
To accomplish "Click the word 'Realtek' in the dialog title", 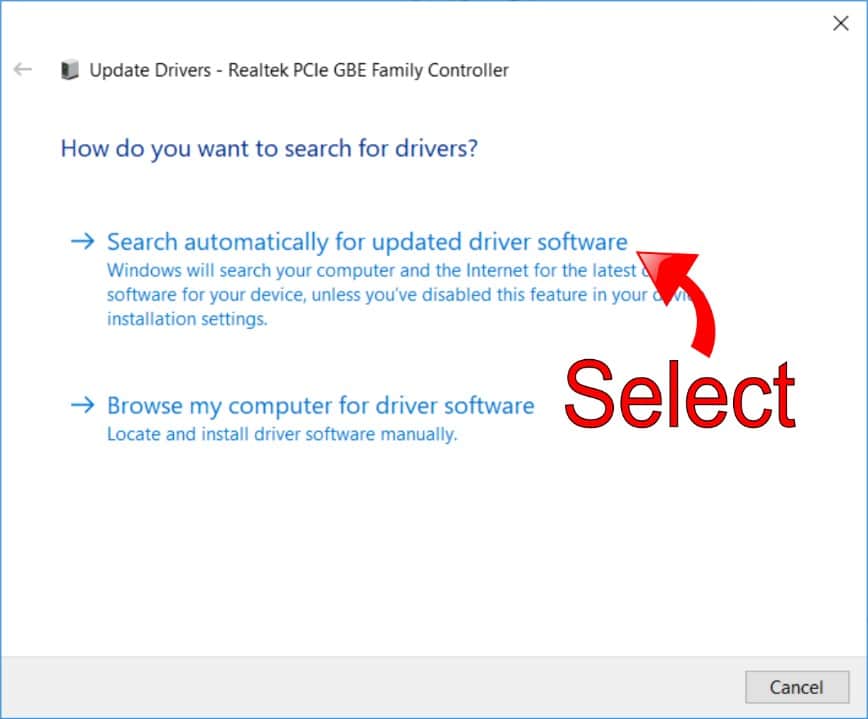I will pyautogui.click(x=258, y=70).
